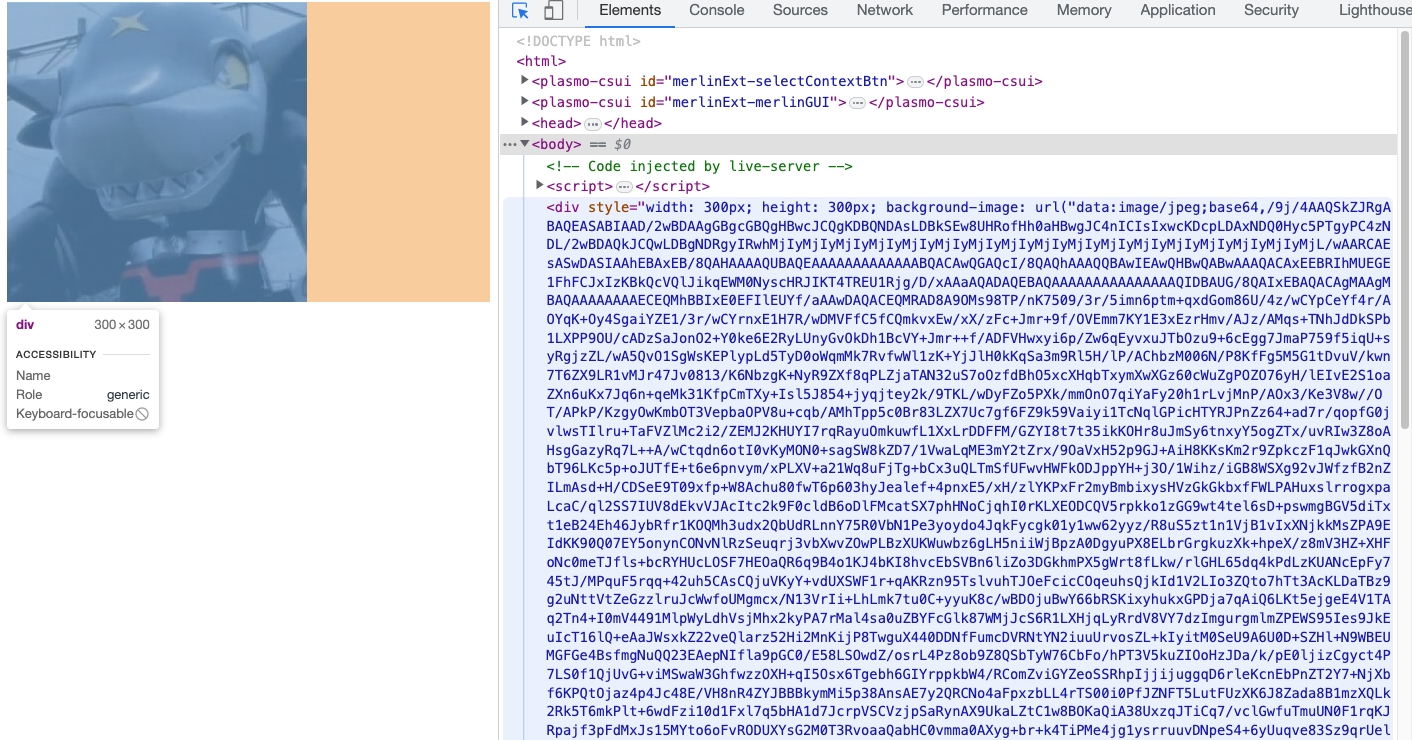Viewport: 1412px width, 740px height.
Task: Click the orange rectangle beside the image
Action: (x=398, y=152)
